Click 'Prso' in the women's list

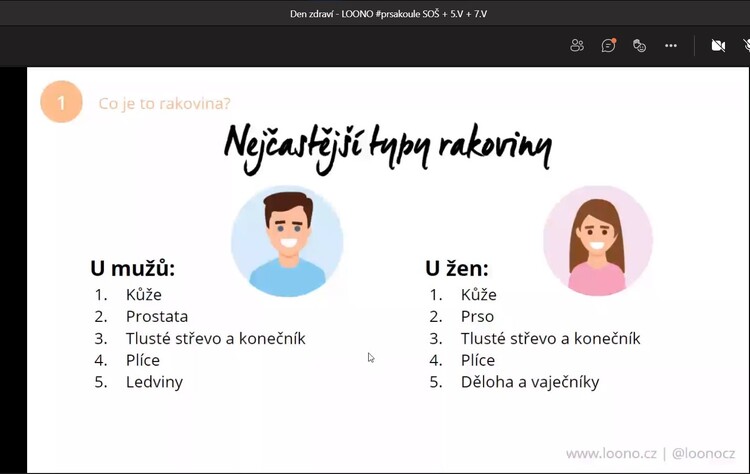coord(477,317)
